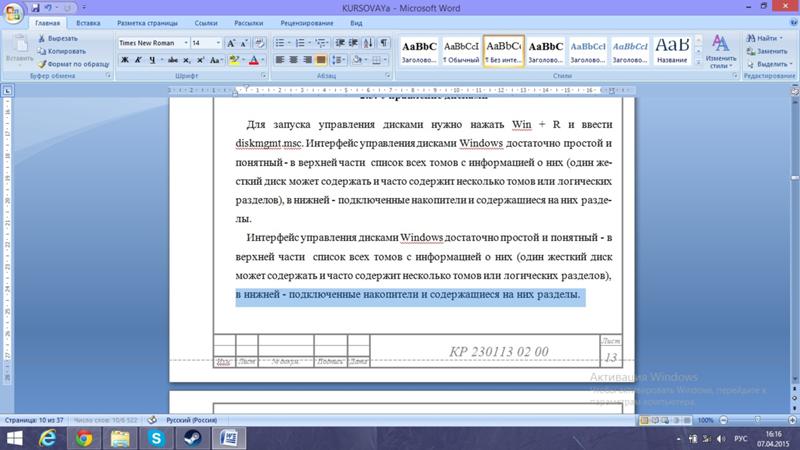Save the document via quick access toolbar
This screenshot has width=800, height=450.
33,7
